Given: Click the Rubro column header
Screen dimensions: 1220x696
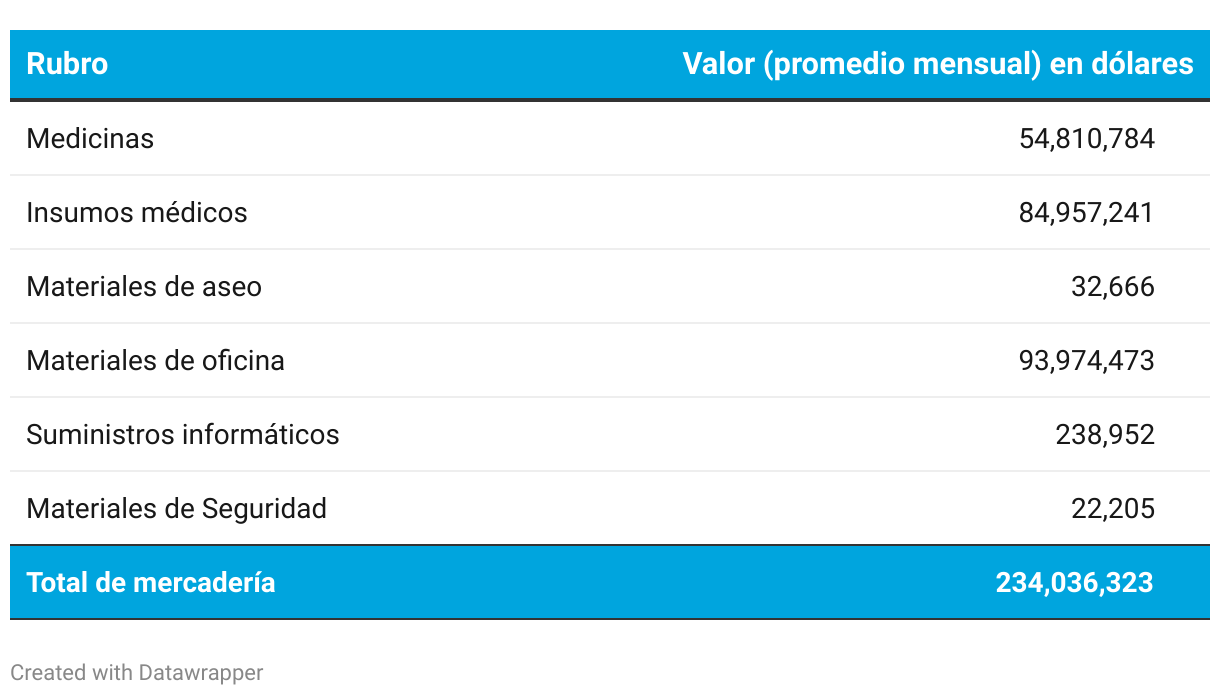Looking at the screenshot, I should coord(67,64).
